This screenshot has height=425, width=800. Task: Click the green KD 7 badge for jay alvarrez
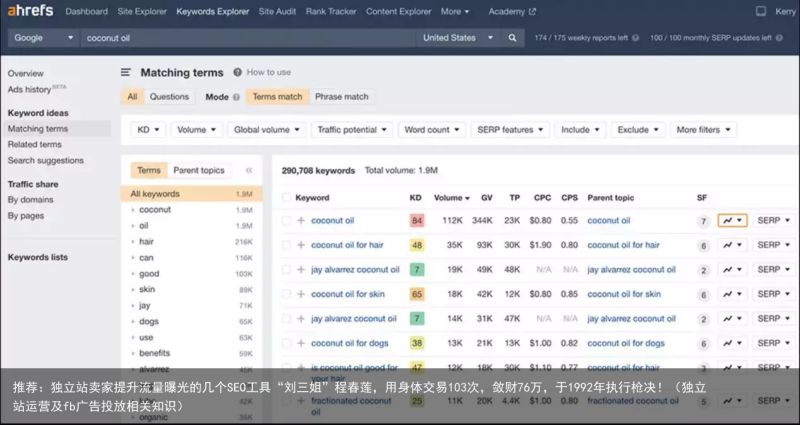[x=417, y=269]
